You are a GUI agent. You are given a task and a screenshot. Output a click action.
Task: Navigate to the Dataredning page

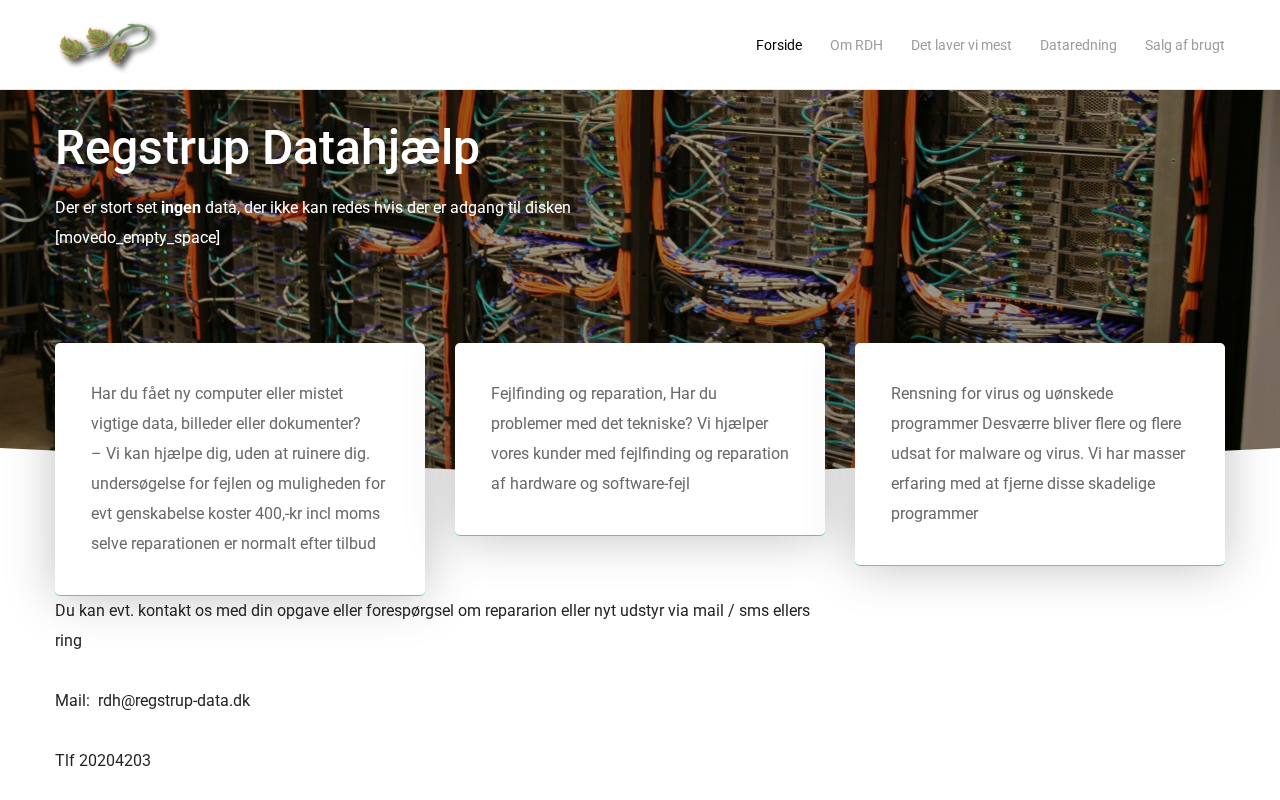click(1078, 45)
